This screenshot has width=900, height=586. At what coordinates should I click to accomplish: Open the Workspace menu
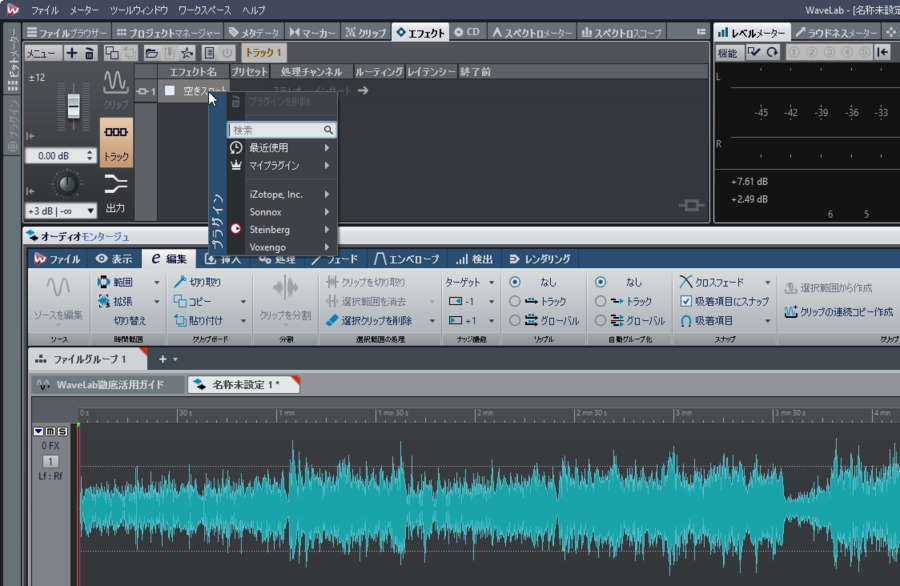coord(204,10)
